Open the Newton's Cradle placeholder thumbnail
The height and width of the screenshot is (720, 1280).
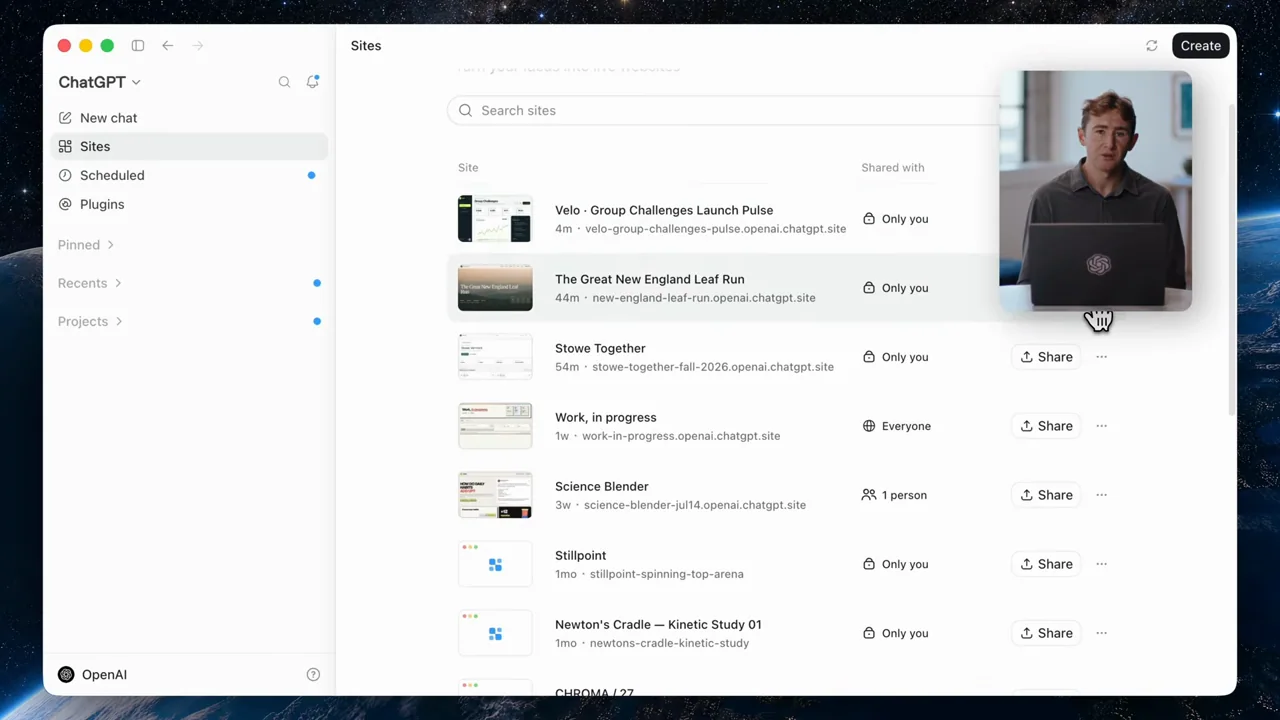tap(495, 633)
